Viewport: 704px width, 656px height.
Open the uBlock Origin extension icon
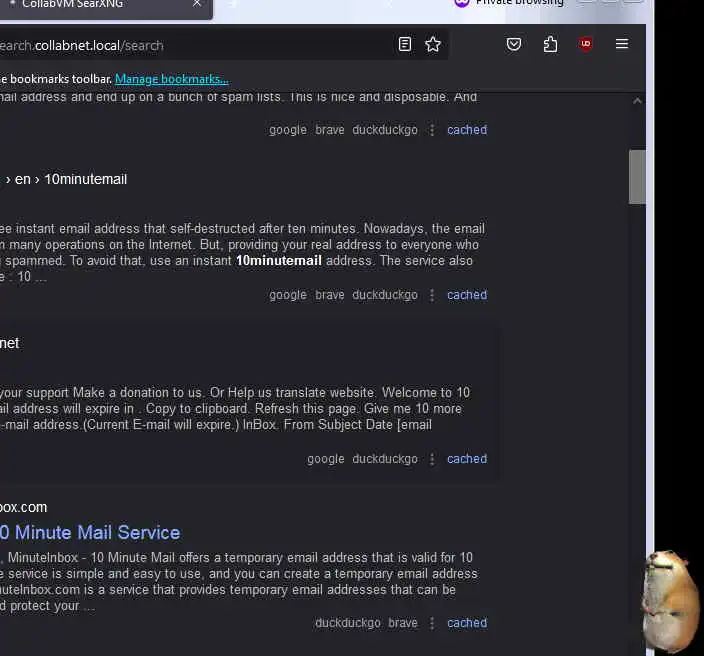pyautogui.click(x=585, y=44)
